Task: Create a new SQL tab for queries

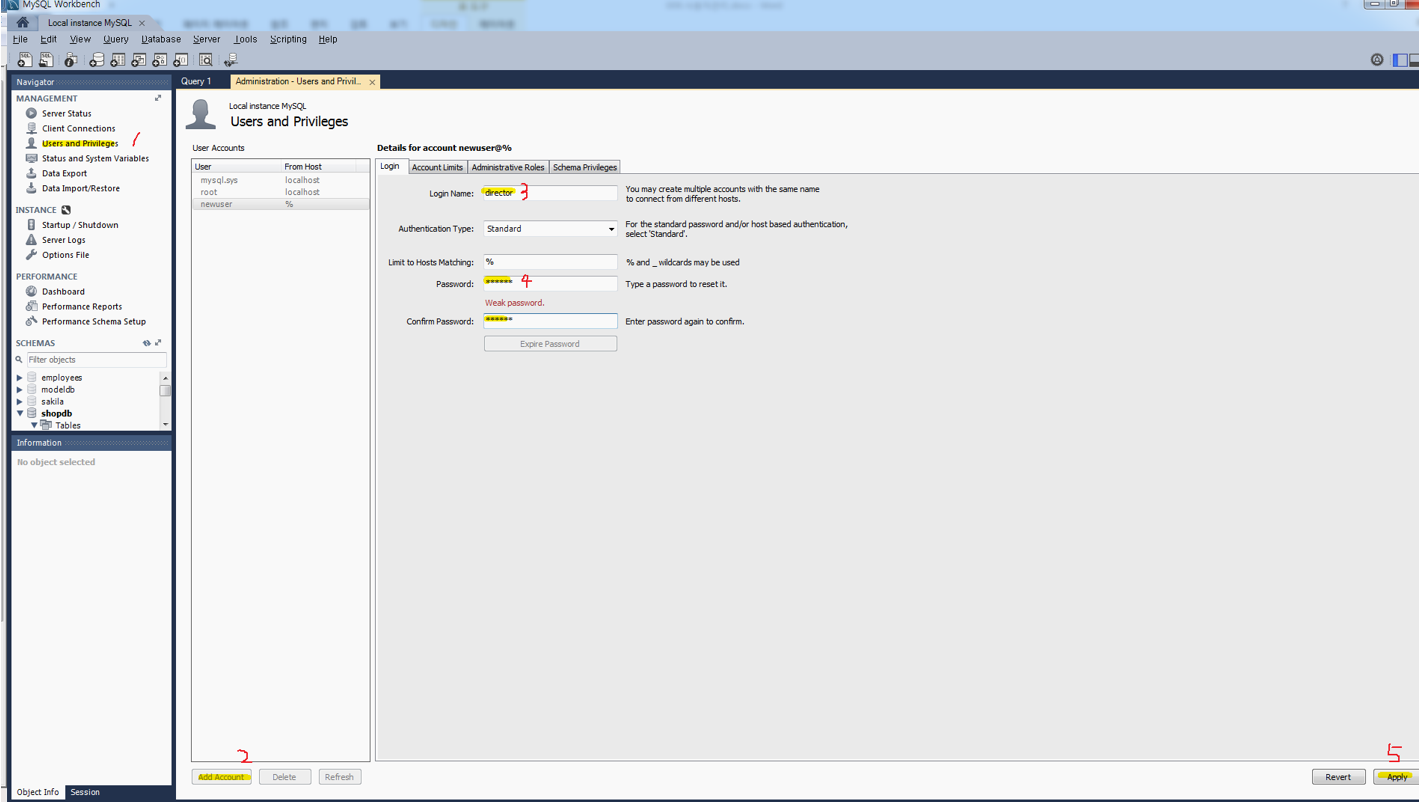Action: (x=24, y=60)
